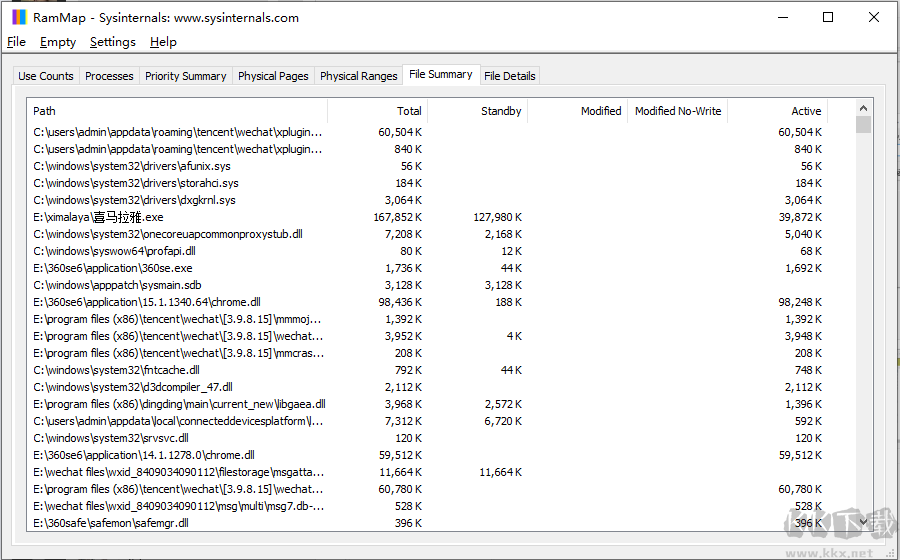This screenshot has width=900, height=560.
Task: Select the File Summary tab
Action: (441, 74)
